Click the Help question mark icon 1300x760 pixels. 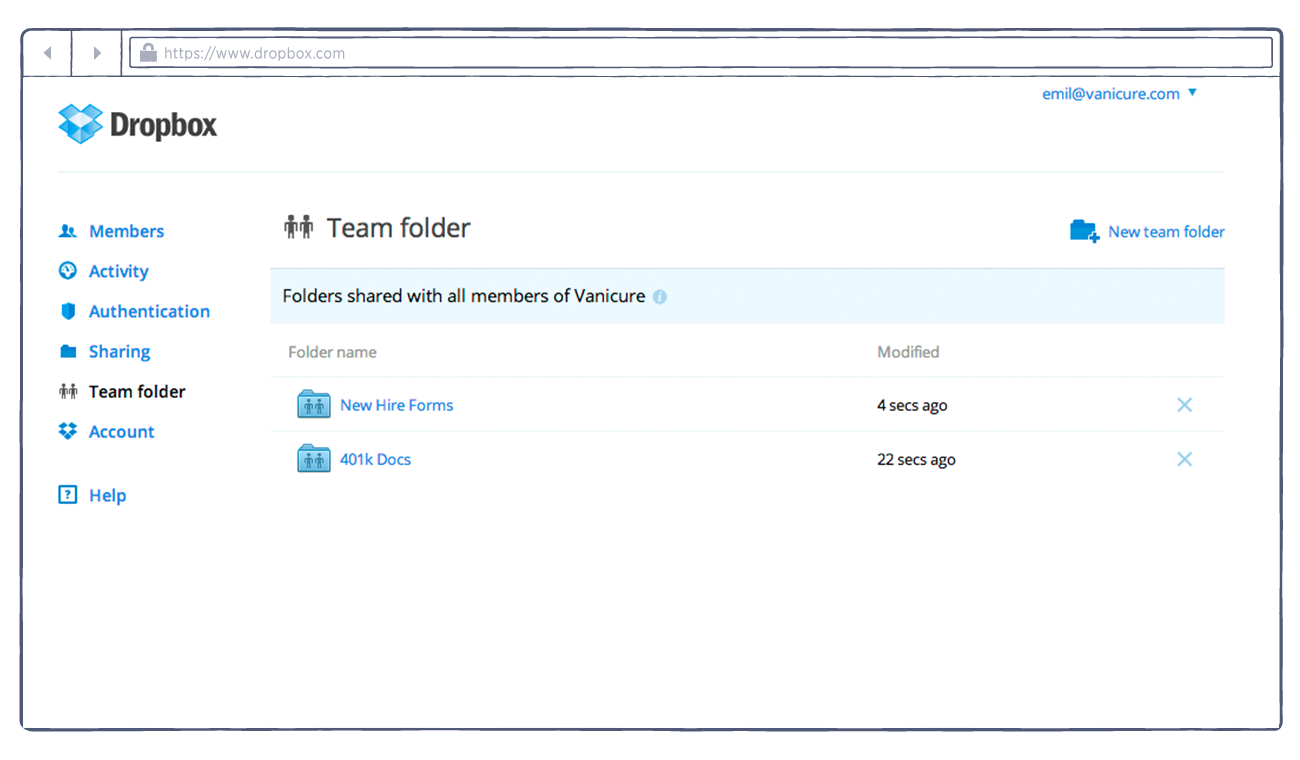(x=68, y=494)
